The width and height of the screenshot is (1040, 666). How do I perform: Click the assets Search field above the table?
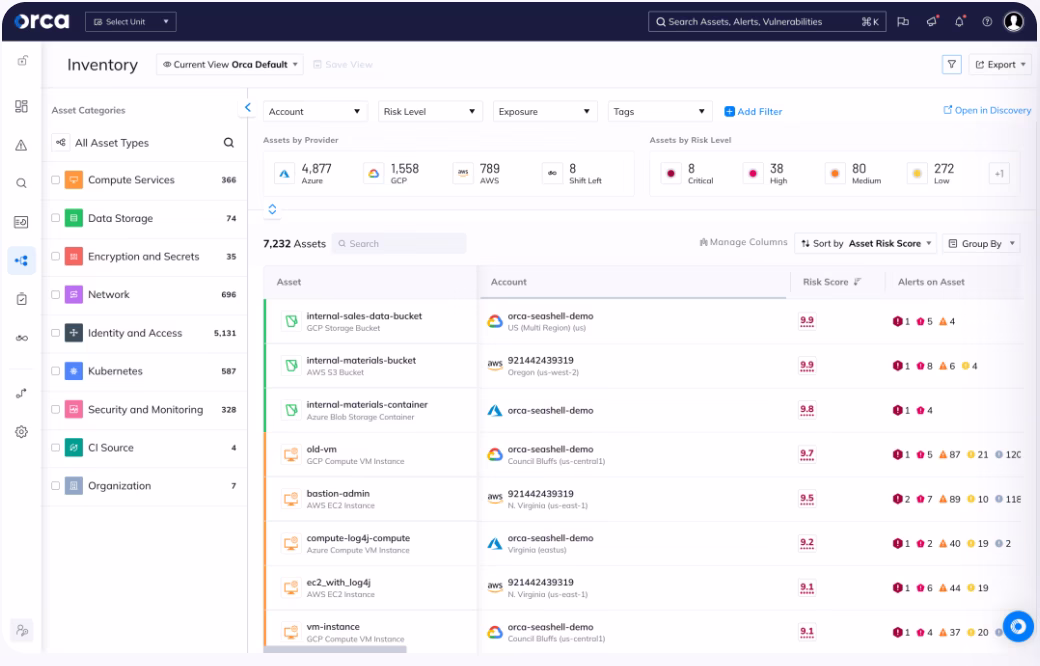pyautogui.click(x=399, y=243)
